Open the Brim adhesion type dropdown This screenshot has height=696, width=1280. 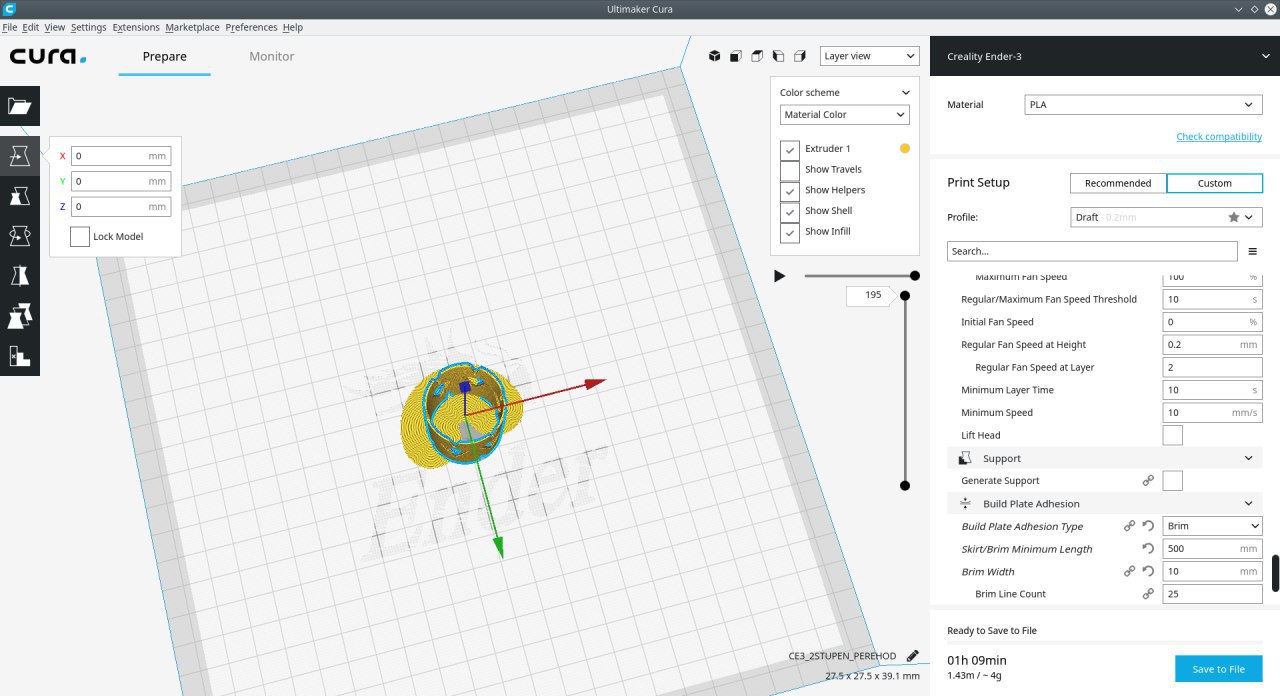coord(1212,526)
